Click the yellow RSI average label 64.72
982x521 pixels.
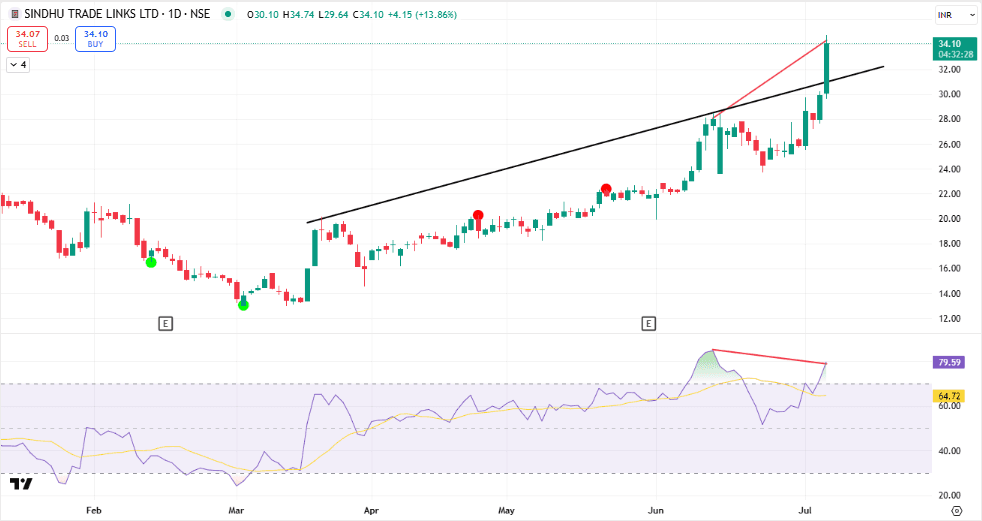(x=949, y=396)
